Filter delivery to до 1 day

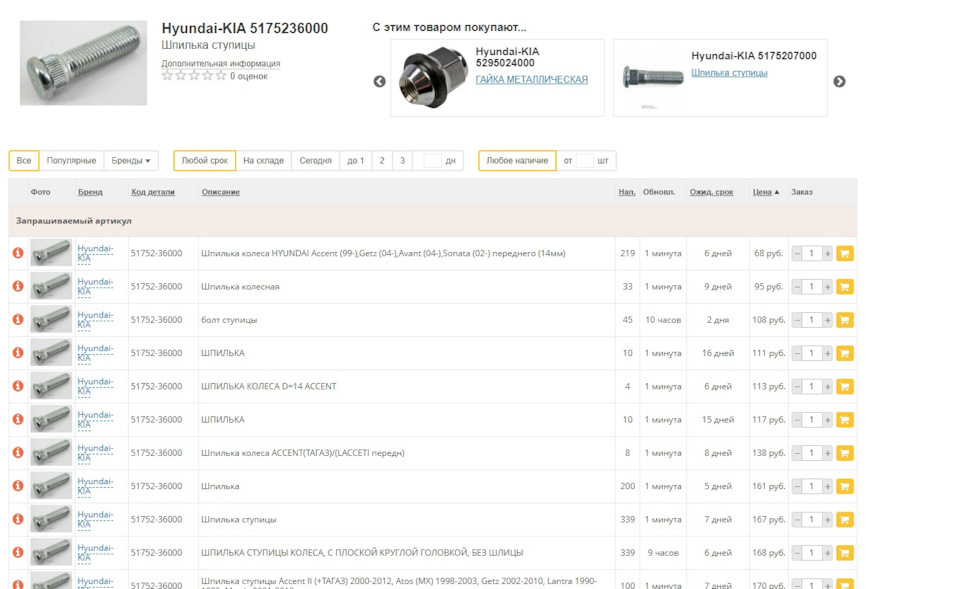pyautogui.click(x=356, y=160)
